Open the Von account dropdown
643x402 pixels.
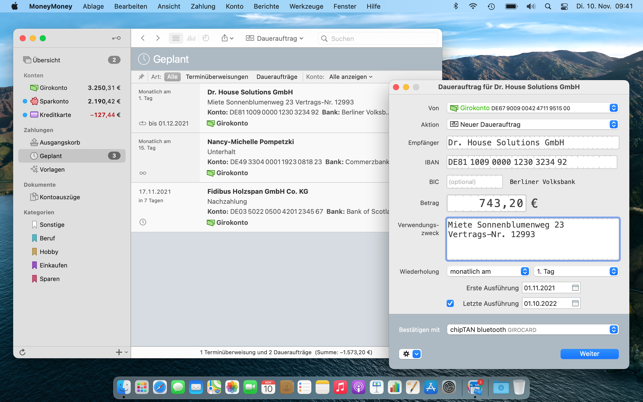(533, 108)
